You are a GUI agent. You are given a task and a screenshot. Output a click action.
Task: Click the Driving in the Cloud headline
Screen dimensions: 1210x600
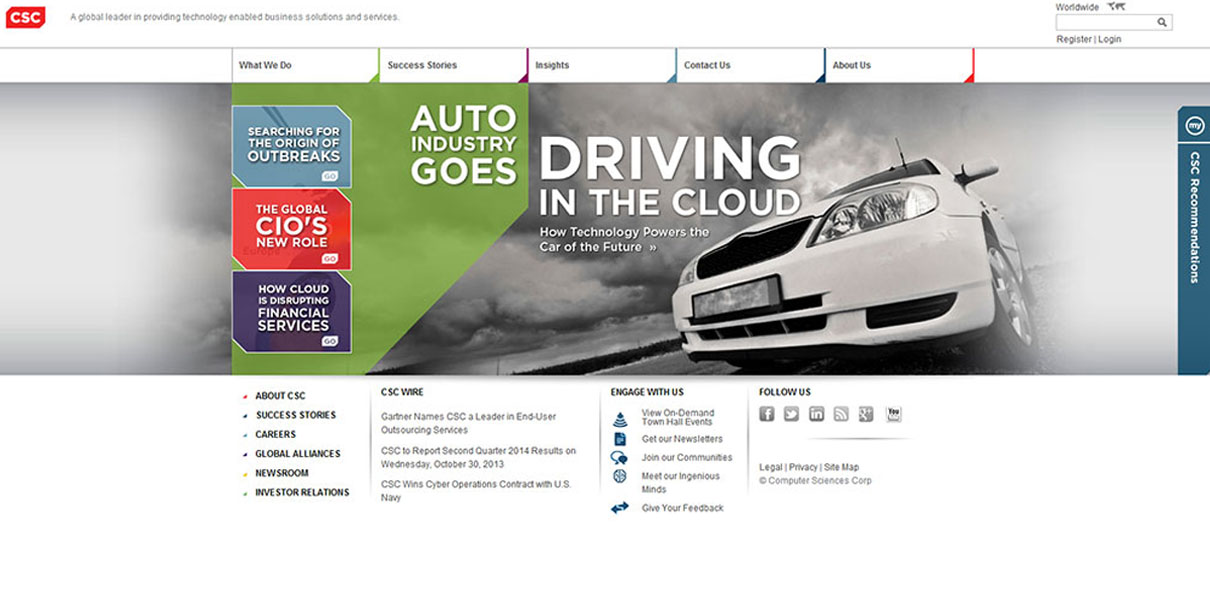point(670,175)
